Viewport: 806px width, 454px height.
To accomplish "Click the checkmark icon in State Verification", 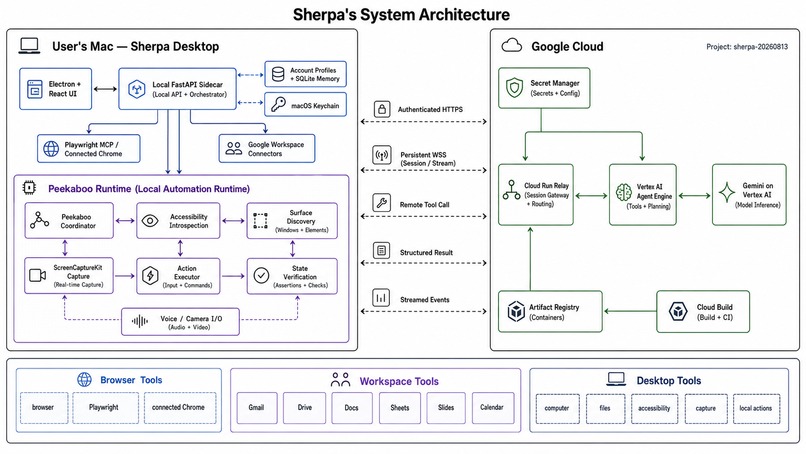I will pos(261,276).
